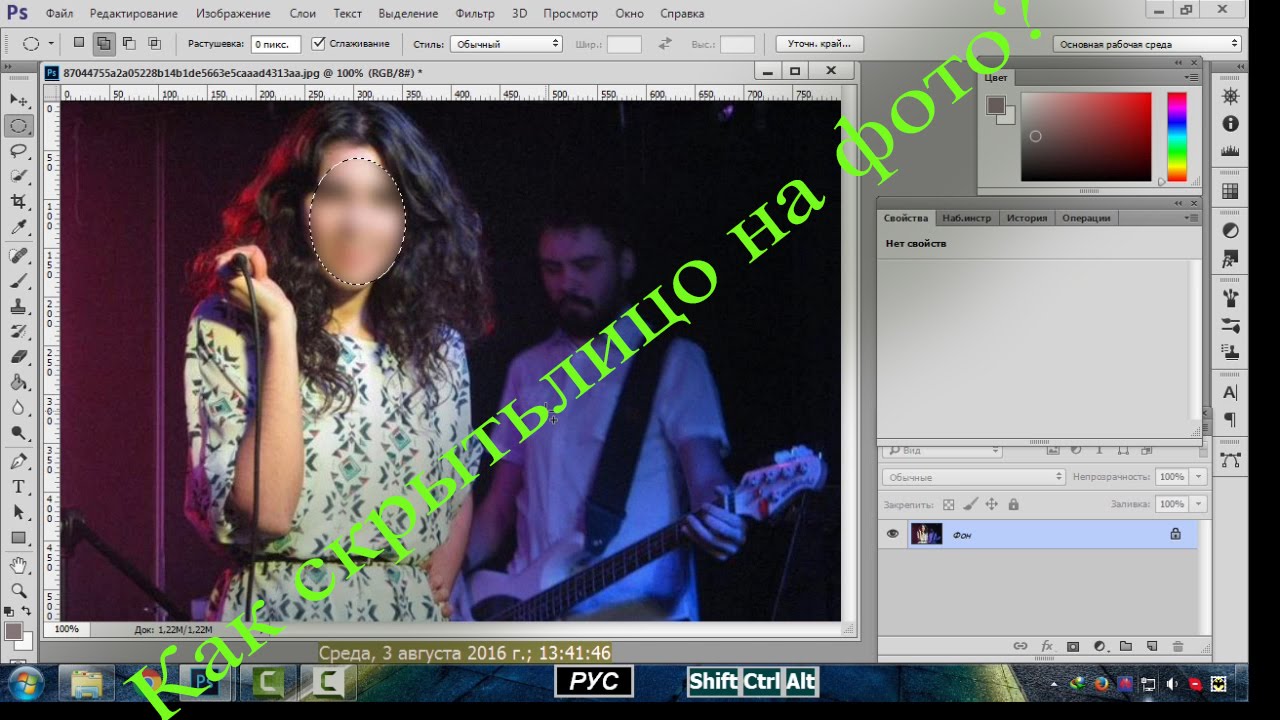Select the Path Selection tool

click(18, 511)
